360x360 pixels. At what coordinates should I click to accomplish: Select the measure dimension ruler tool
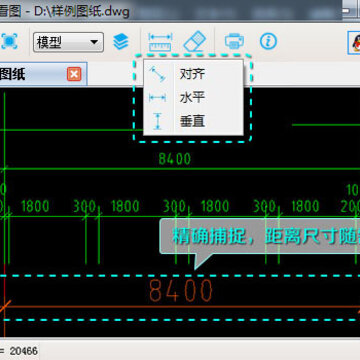tap(160, 42)
